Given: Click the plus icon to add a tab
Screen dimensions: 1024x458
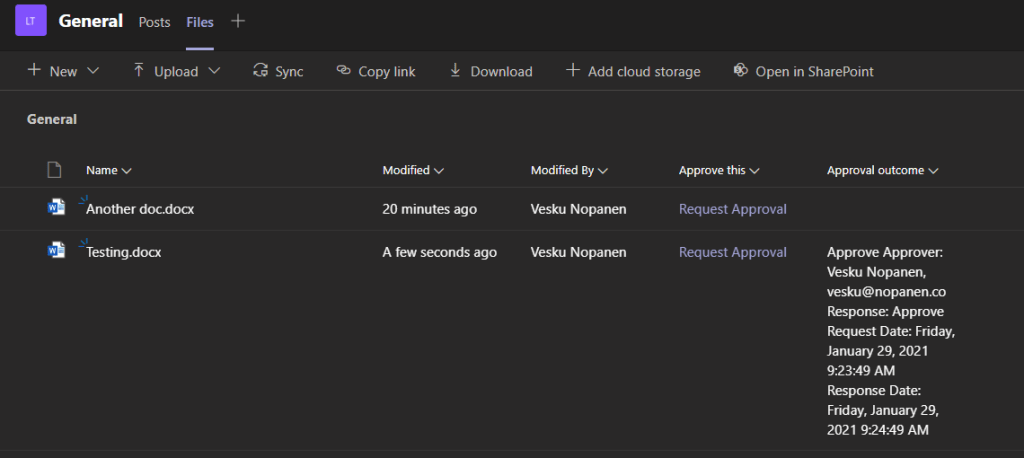Looking at the screenshot, I should tap(238, 21).
